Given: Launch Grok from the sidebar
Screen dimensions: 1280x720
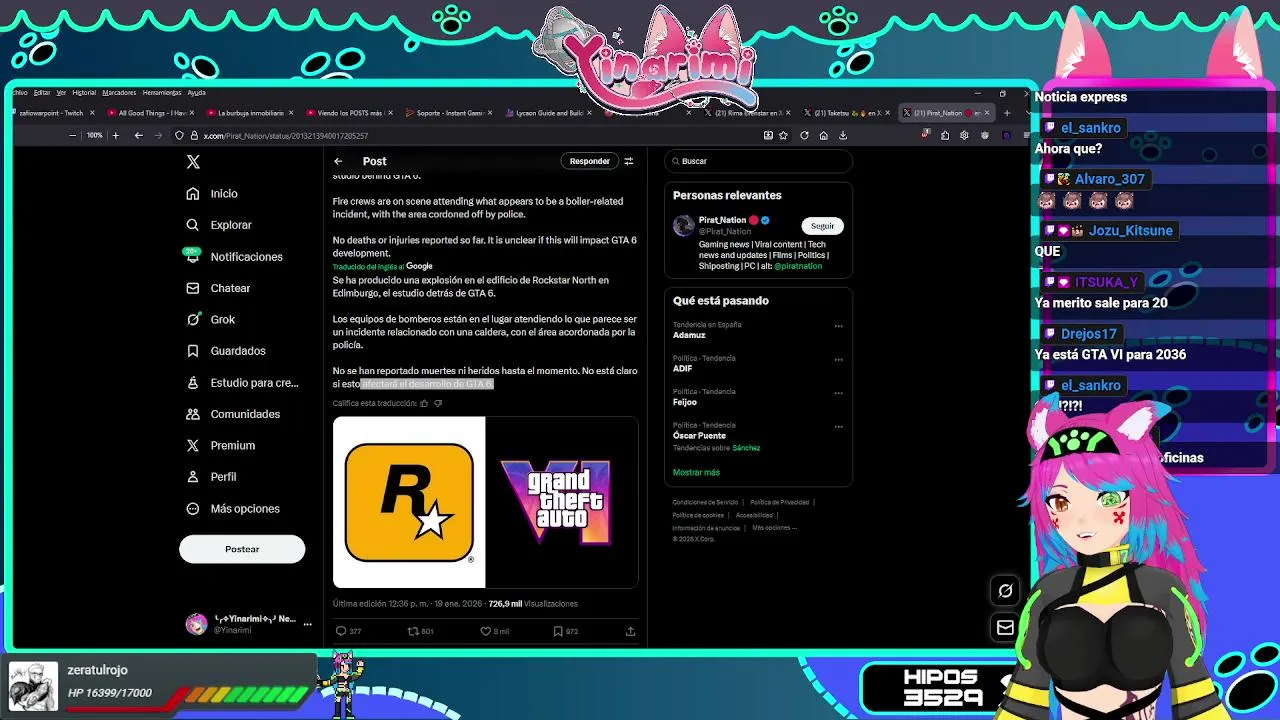Looking at the screenshot, I should coord(211,320).
